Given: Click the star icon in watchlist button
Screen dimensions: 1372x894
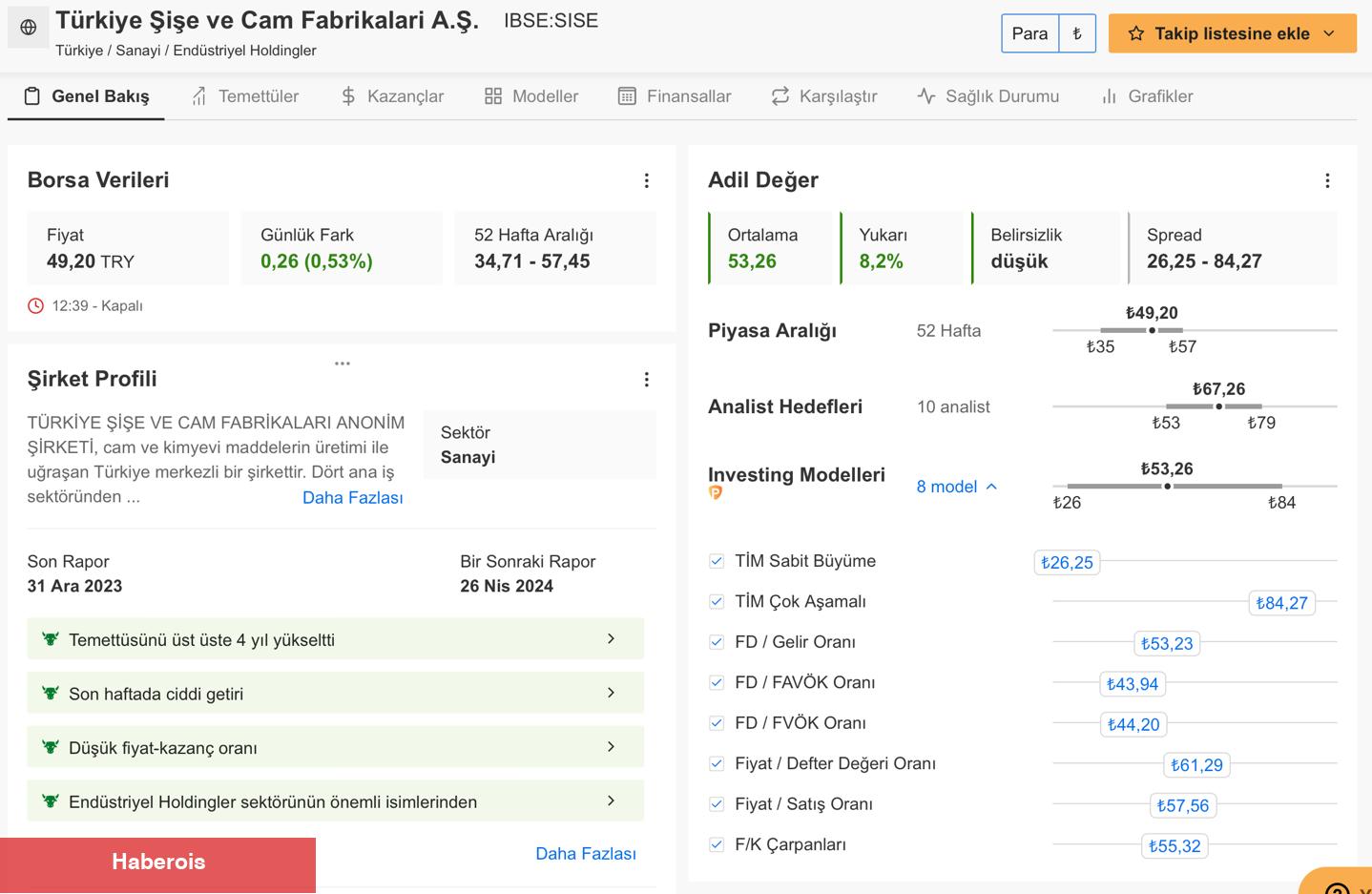Looking at the screenshot, I should [1135, 33].
